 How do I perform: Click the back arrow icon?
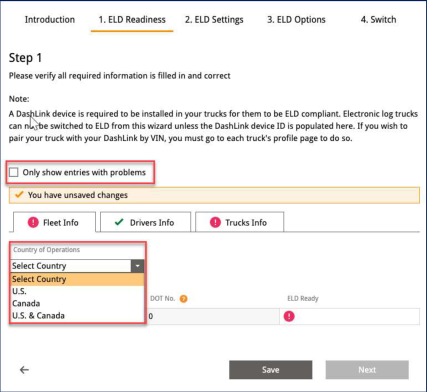point(24,370)
